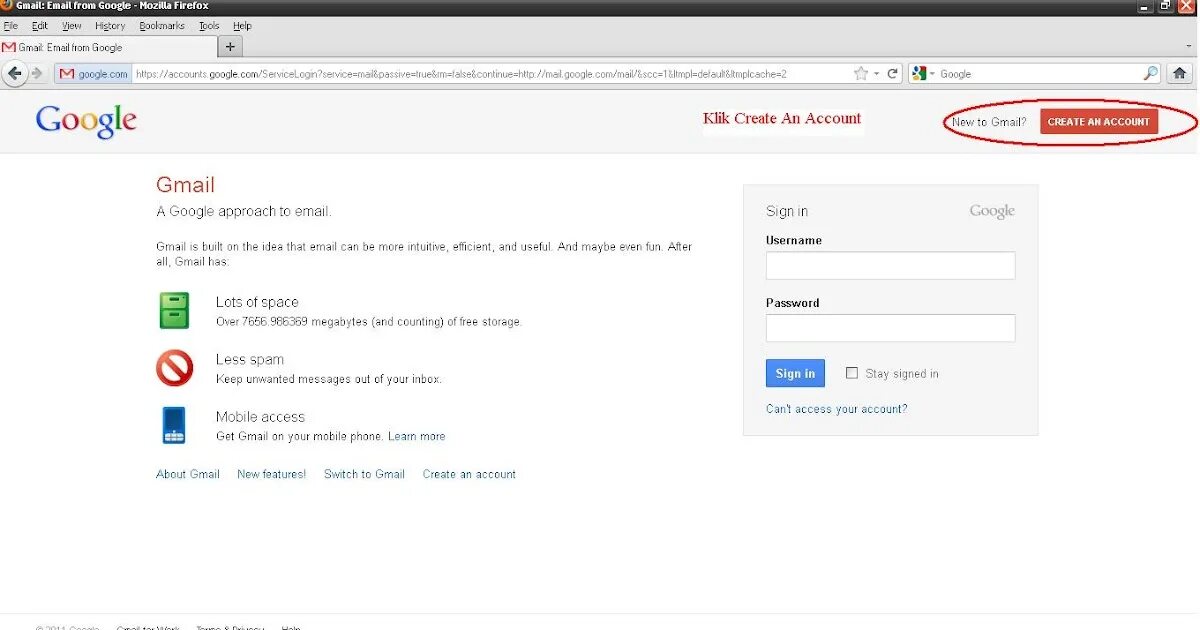Click the Firefox icon in the title bar

tap(7, 6)
